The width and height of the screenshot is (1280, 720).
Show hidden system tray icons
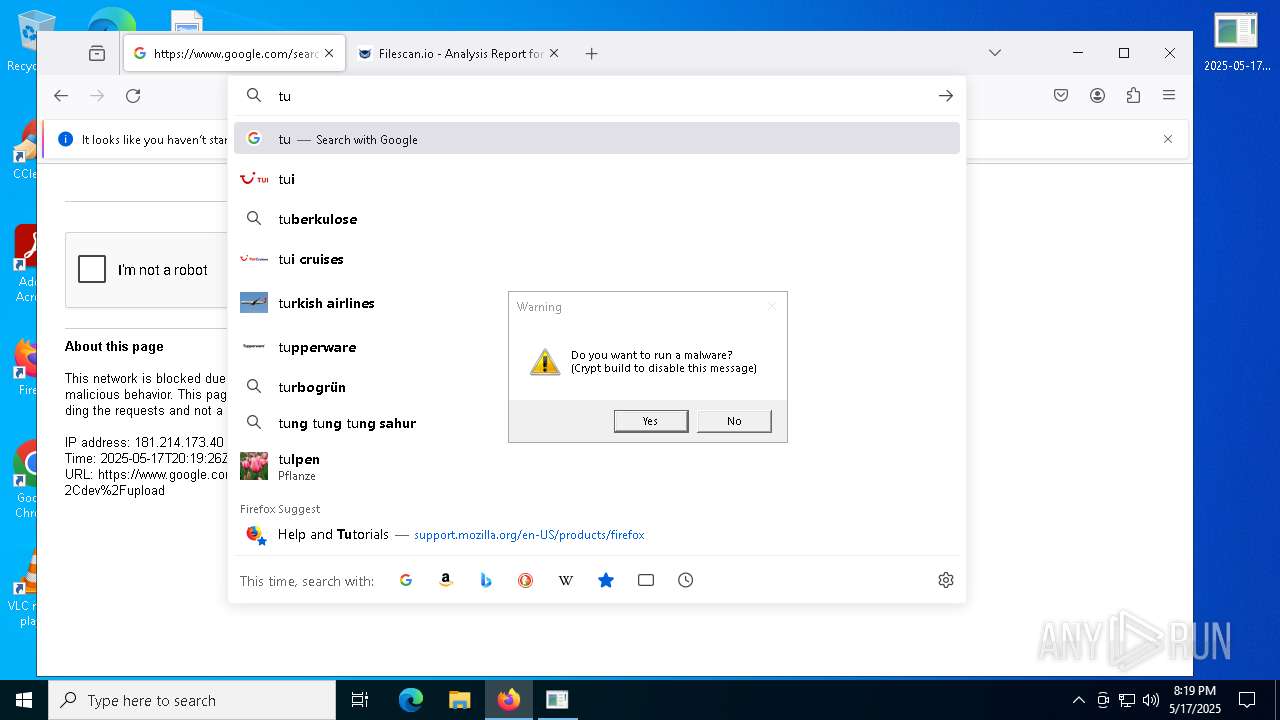click(x=1078, y=700)
